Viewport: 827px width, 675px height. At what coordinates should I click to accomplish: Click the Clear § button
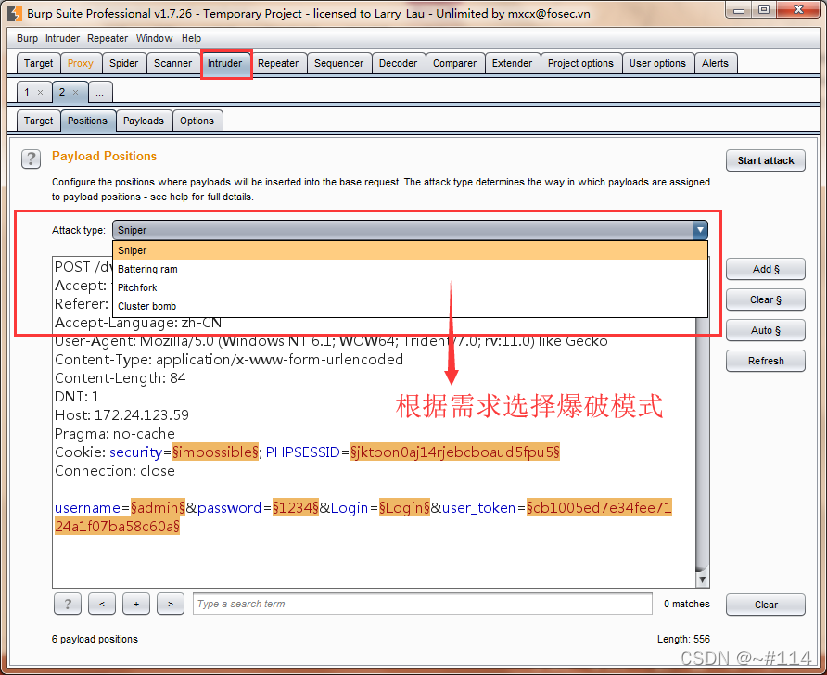pyautogui.click(x=766, y=300)
